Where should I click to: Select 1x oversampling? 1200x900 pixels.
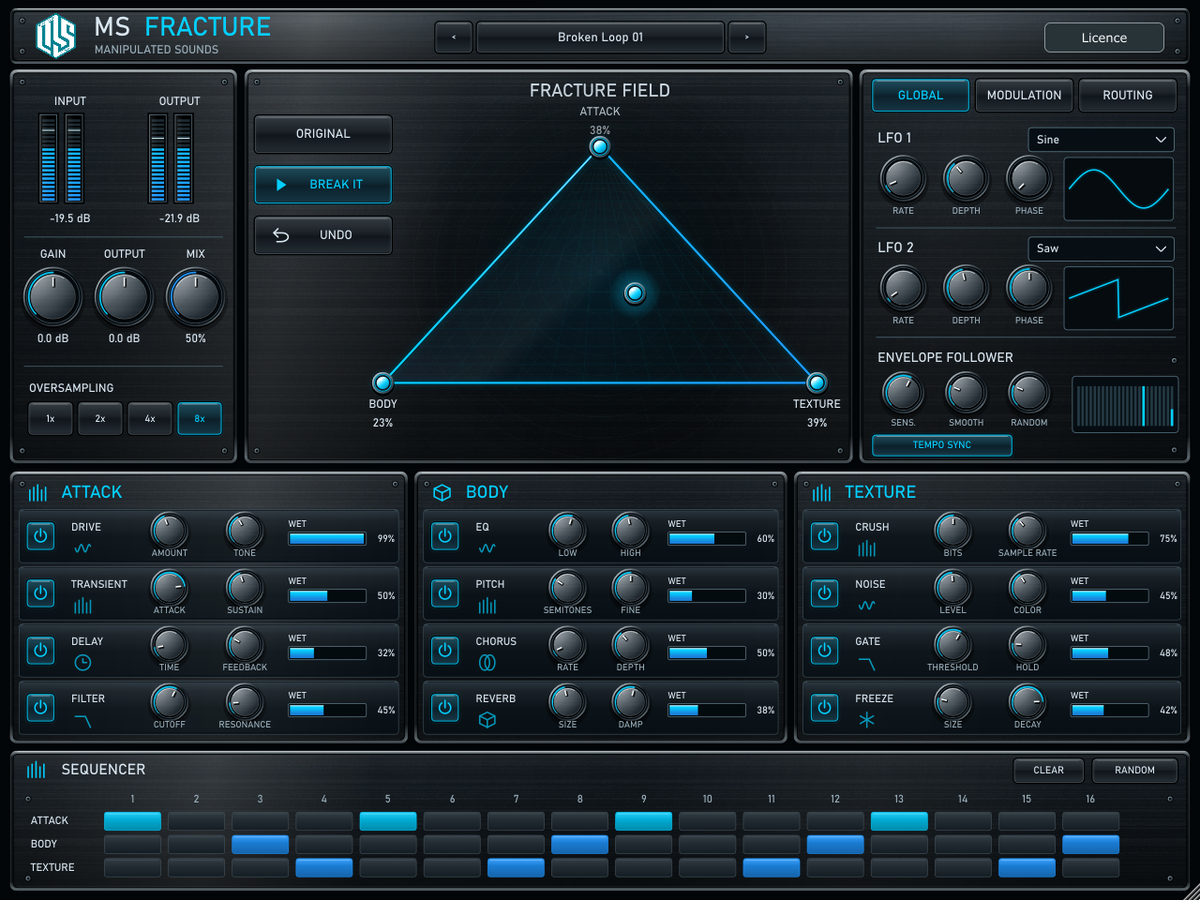50,419
